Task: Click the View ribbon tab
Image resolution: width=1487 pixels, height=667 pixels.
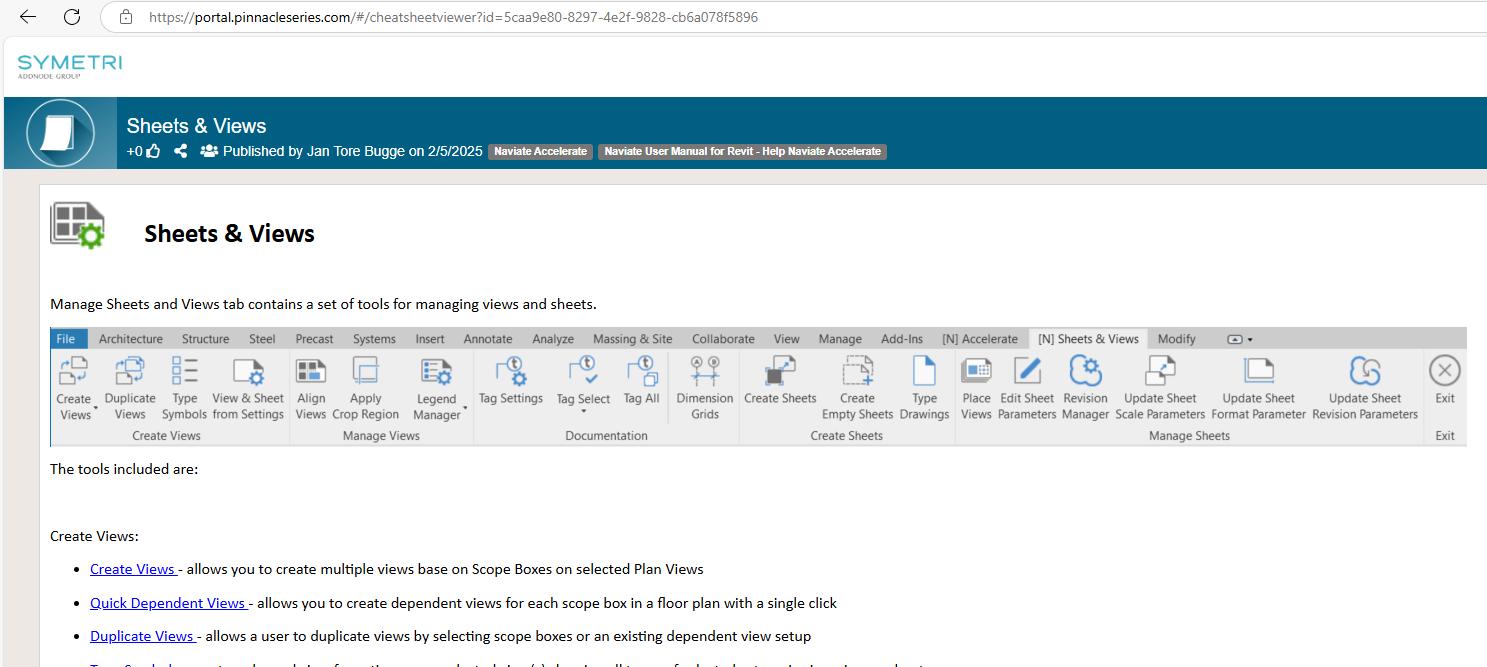Action: (787, 339)
